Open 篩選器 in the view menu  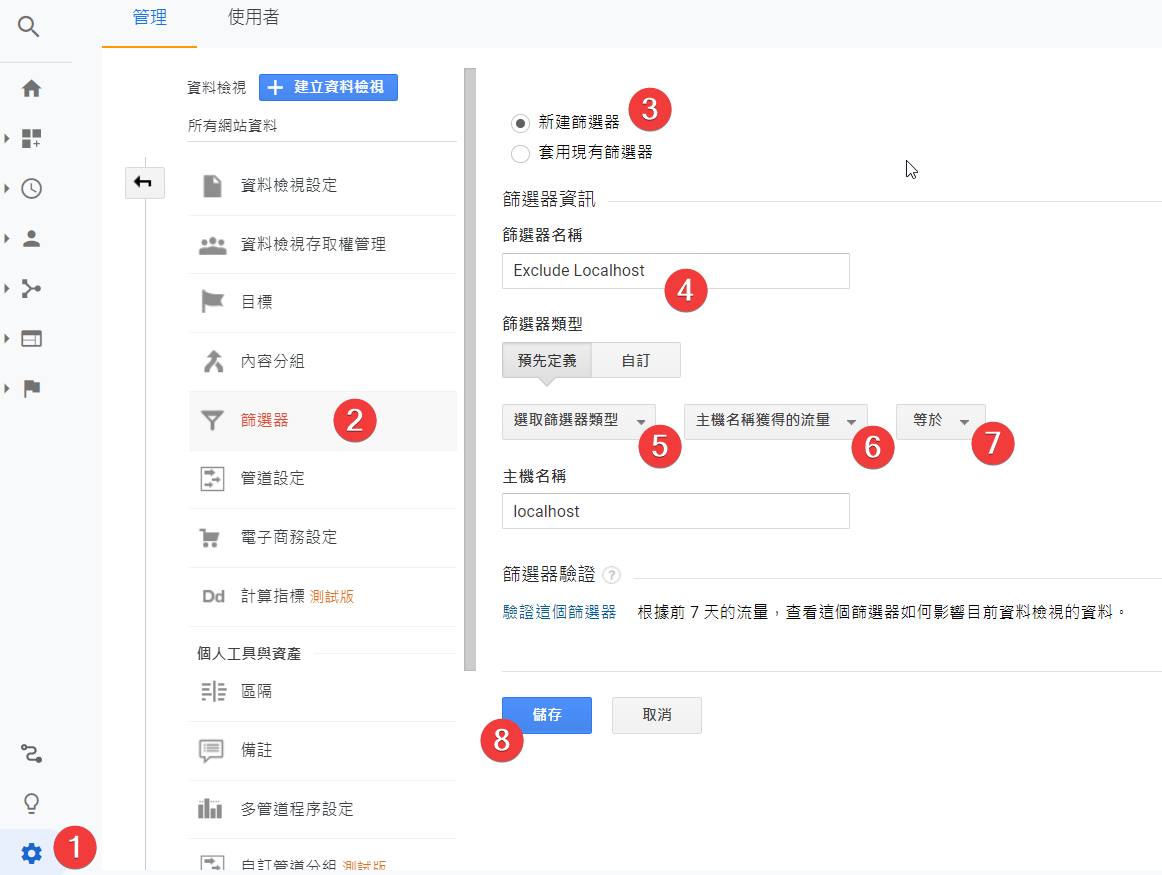[265, 421]
